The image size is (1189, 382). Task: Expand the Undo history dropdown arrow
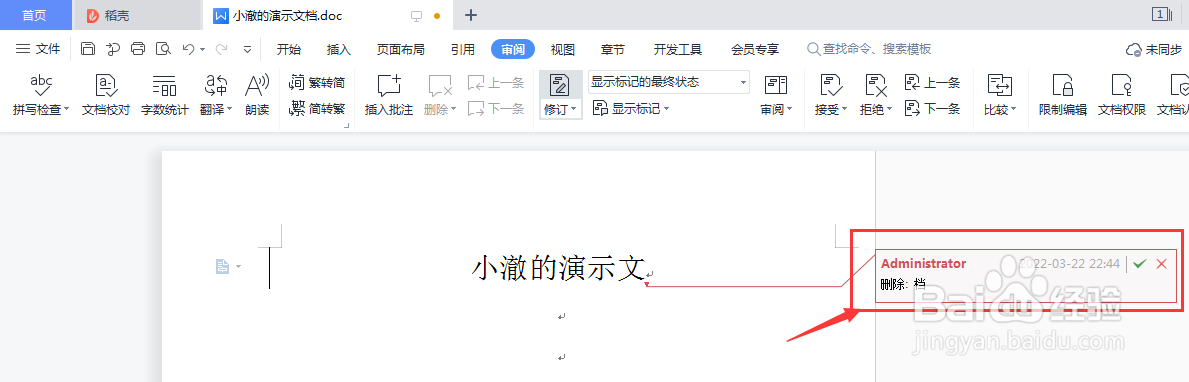pyautogui.click(x=202, y=49)
